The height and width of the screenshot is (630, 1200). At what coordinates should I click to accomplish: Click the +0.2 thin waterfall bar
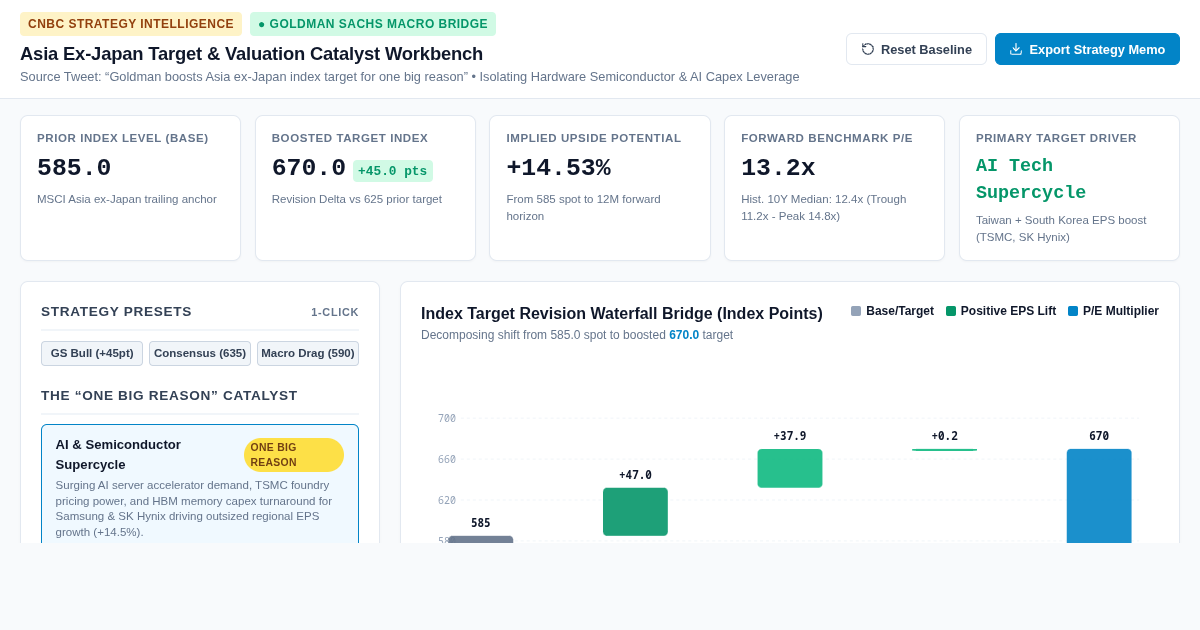944,450
